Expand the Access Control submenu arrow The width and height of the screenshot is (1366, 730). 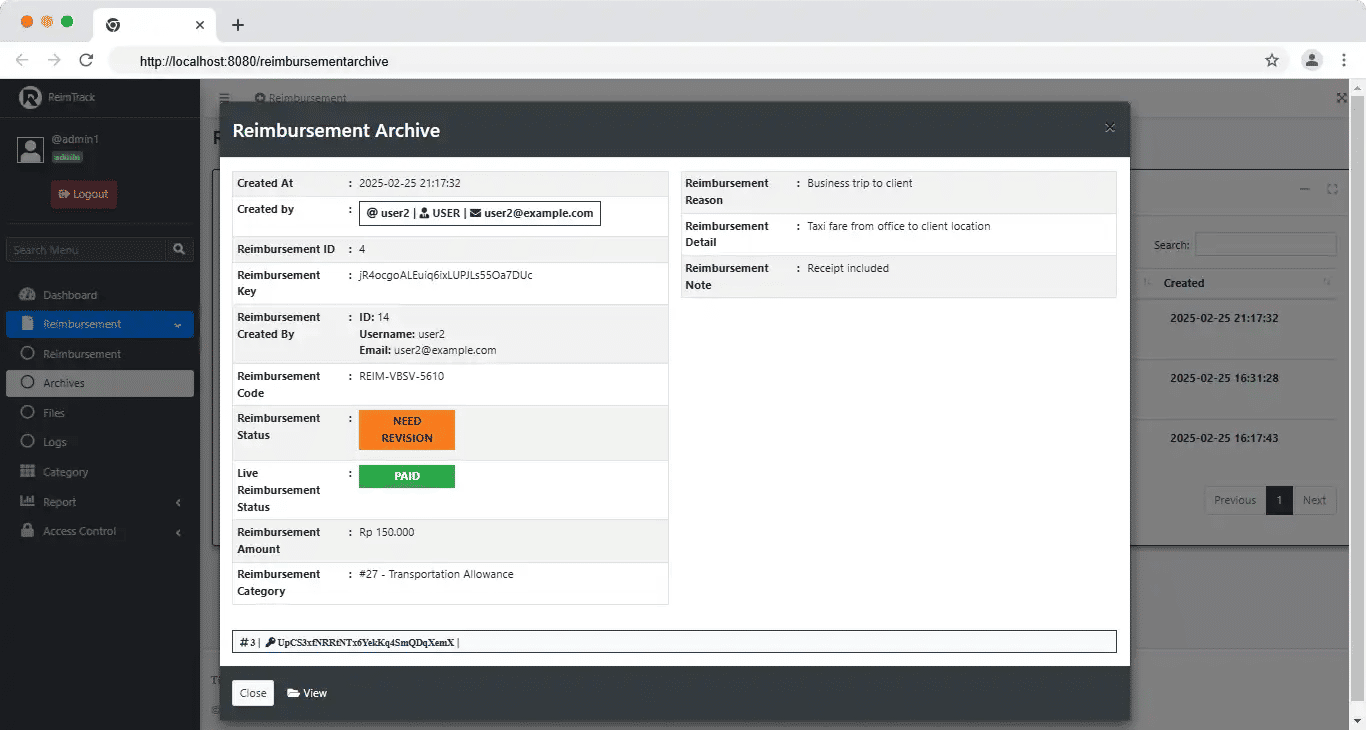178,532
